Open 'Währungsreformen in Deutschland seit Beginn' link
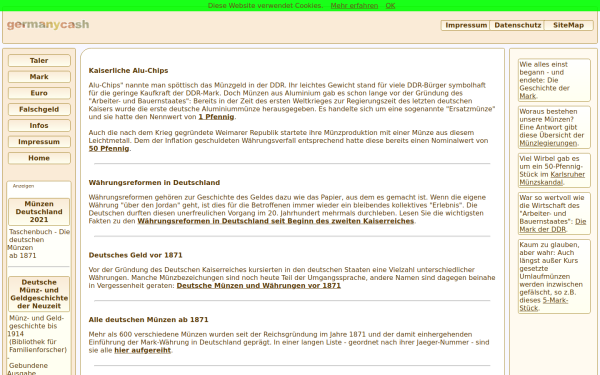The width and height of the screenshot is (600, 375). coord(276,221)
